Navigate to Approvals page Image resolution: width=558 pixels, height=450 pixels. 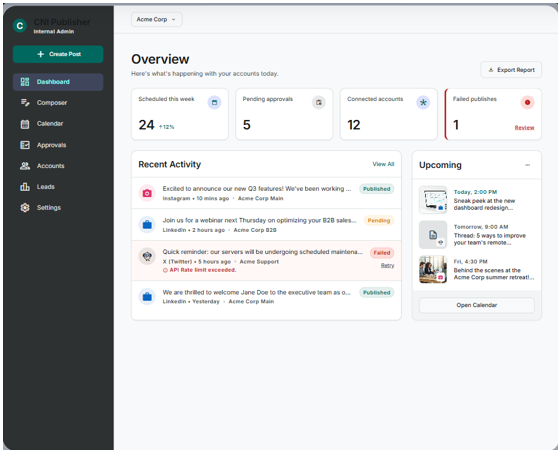pos(58,145)
